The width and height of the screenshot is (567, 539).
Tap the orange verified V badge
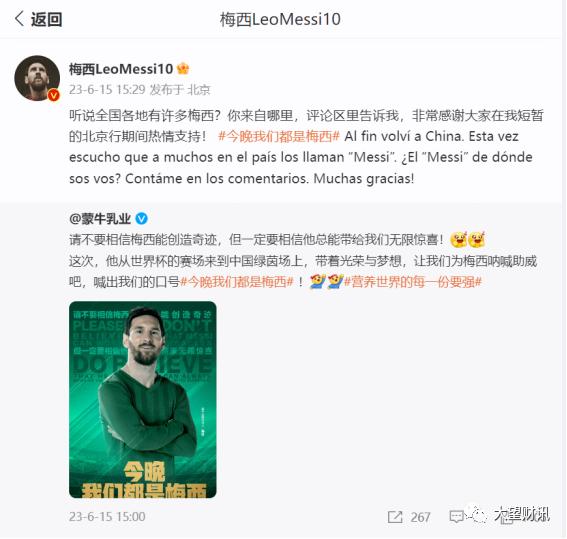[54, 95]
